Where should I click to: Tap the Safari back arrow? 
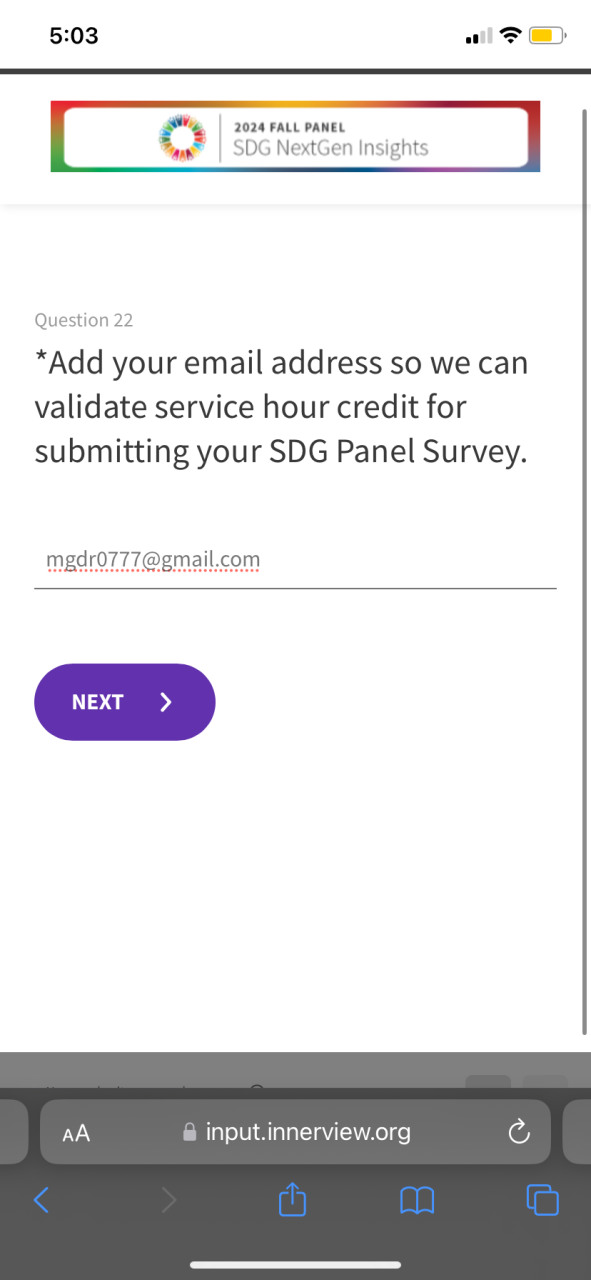click(x=41, y=1200)
